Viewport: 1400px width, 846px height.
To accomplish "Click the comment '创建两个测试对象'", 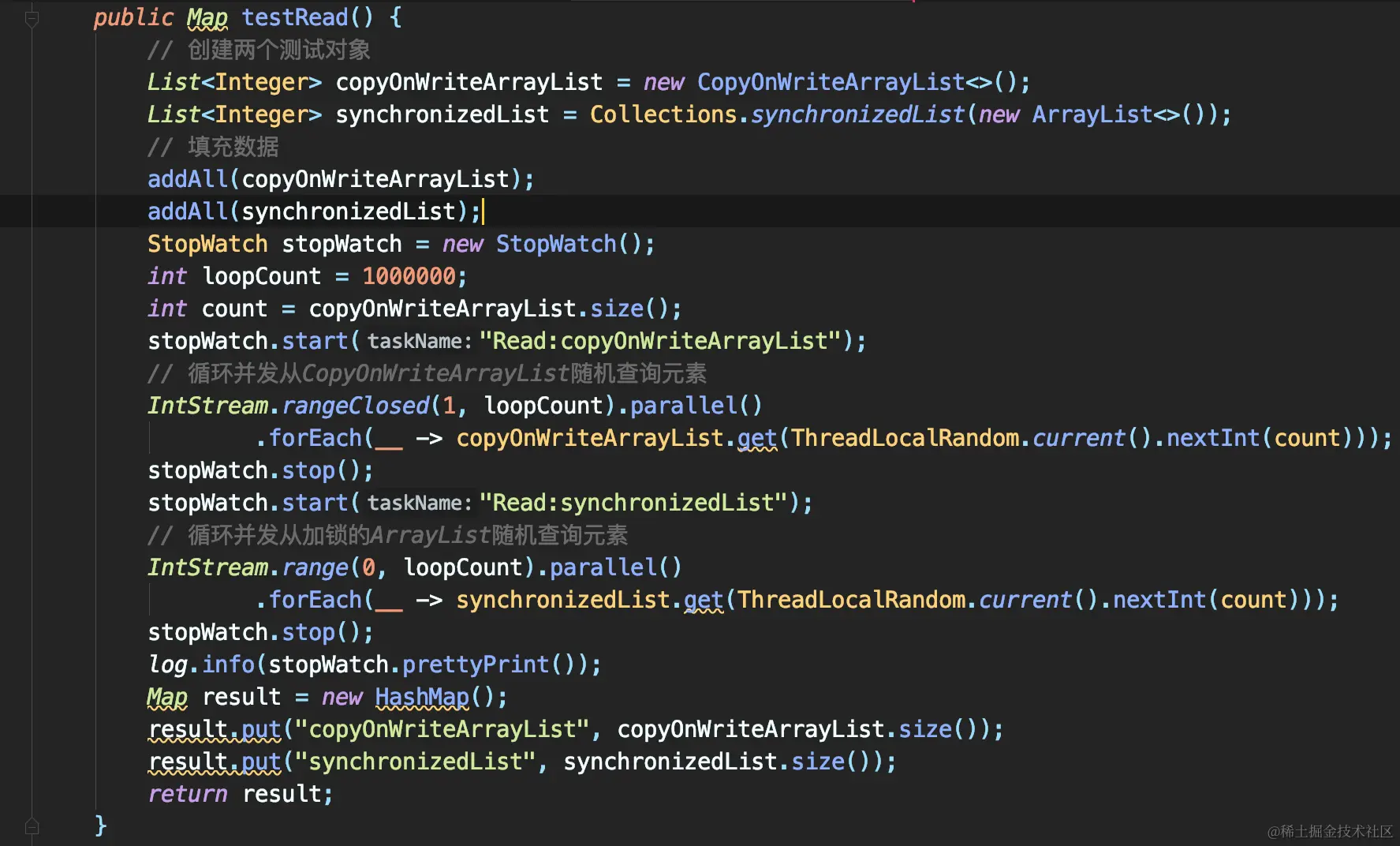I will point(259,50).
